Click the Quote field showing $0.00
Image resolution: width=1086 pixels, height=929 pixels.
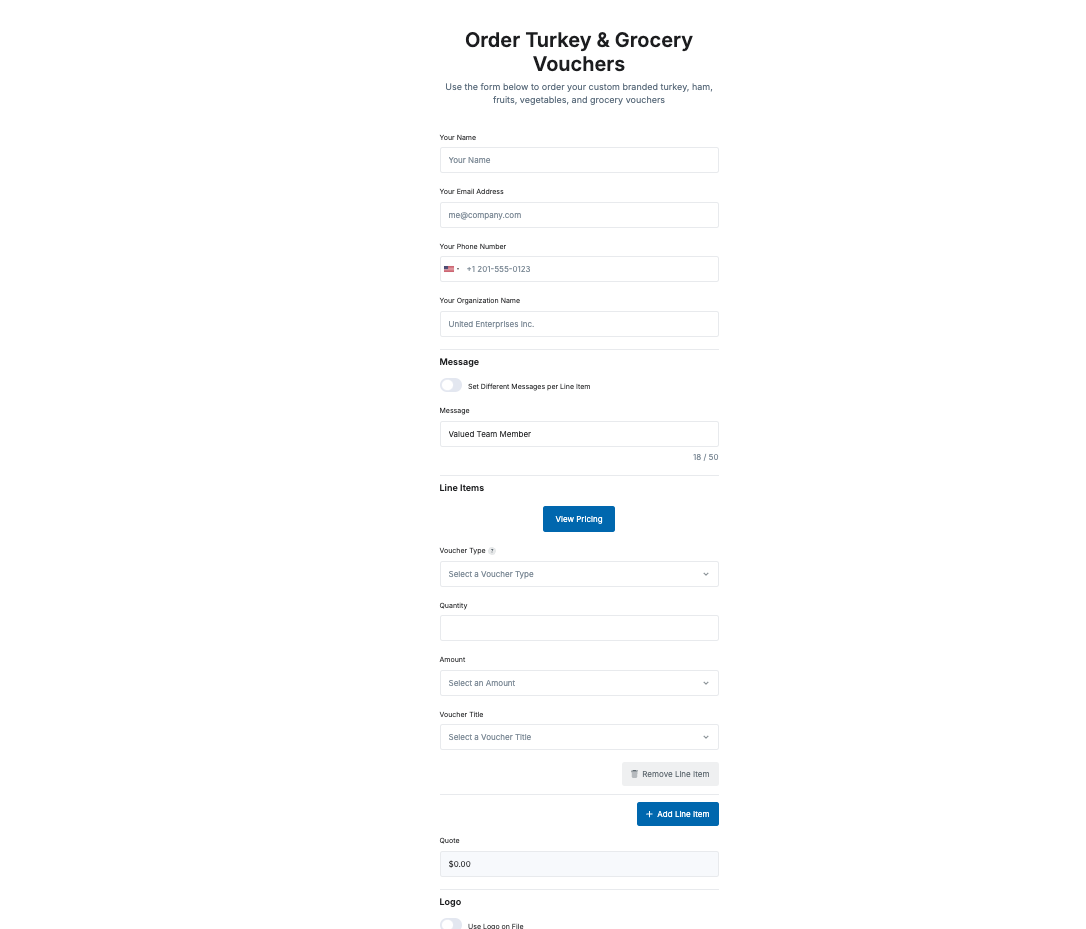tap(579, 864)
